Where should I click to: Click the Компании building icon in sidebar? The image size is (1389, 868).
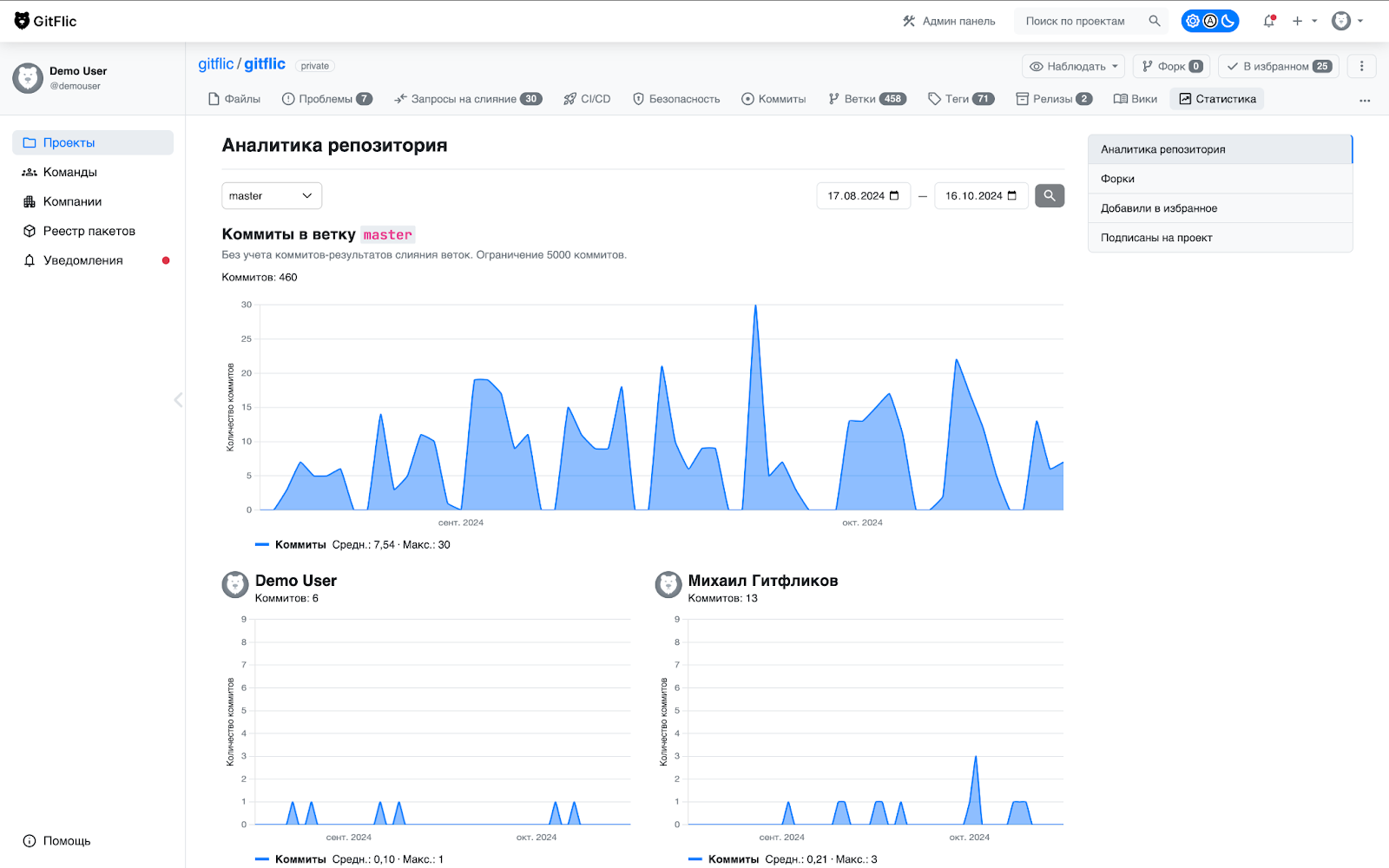click(30, 201)
